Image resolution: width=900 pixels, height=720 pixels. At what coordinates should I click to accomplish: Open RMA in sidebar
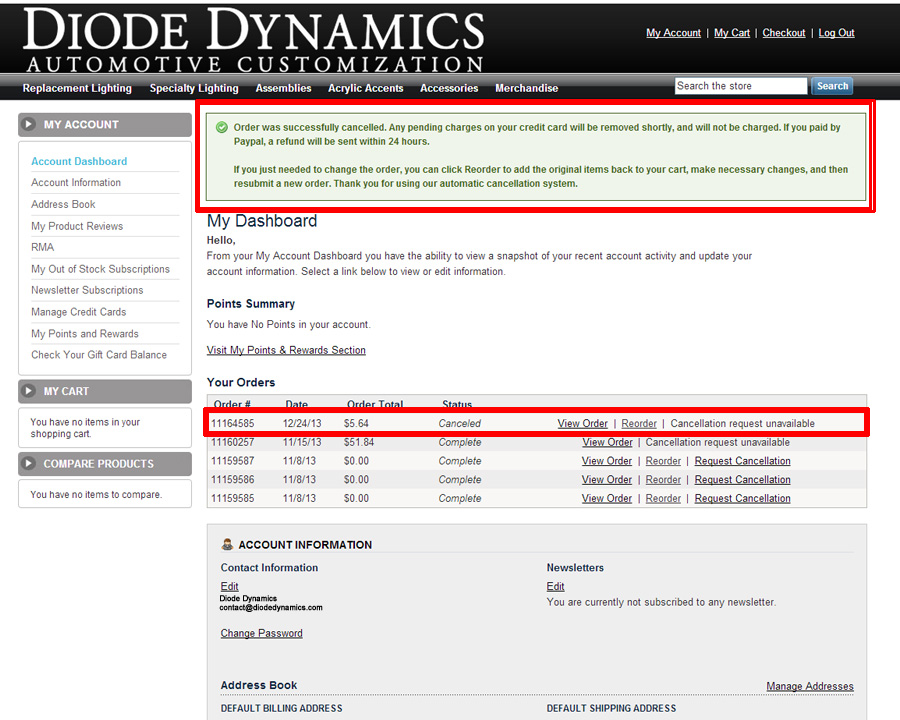[42, 247]
